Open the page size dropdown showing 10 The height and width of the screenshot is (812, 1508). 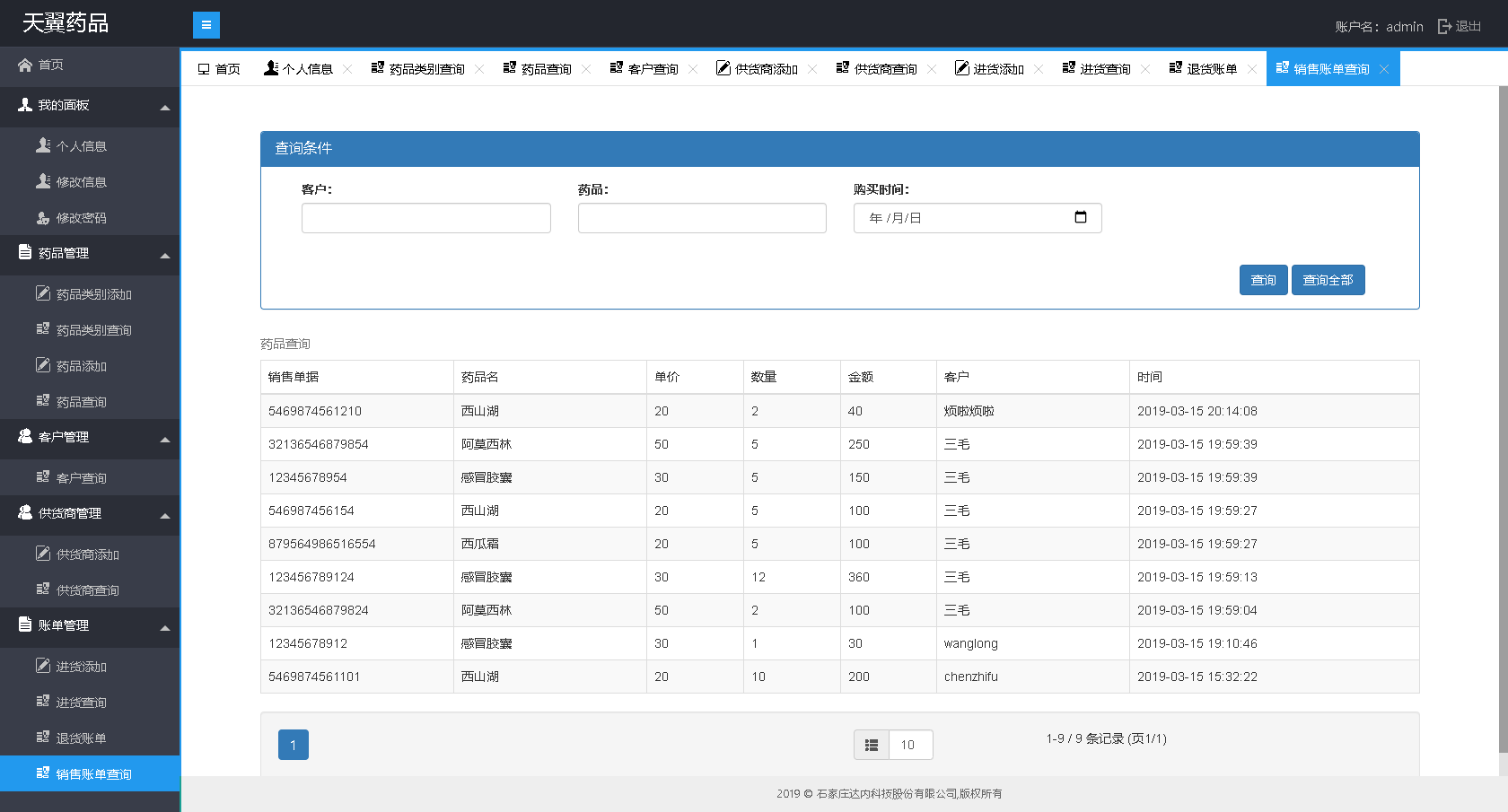point(910,745)
